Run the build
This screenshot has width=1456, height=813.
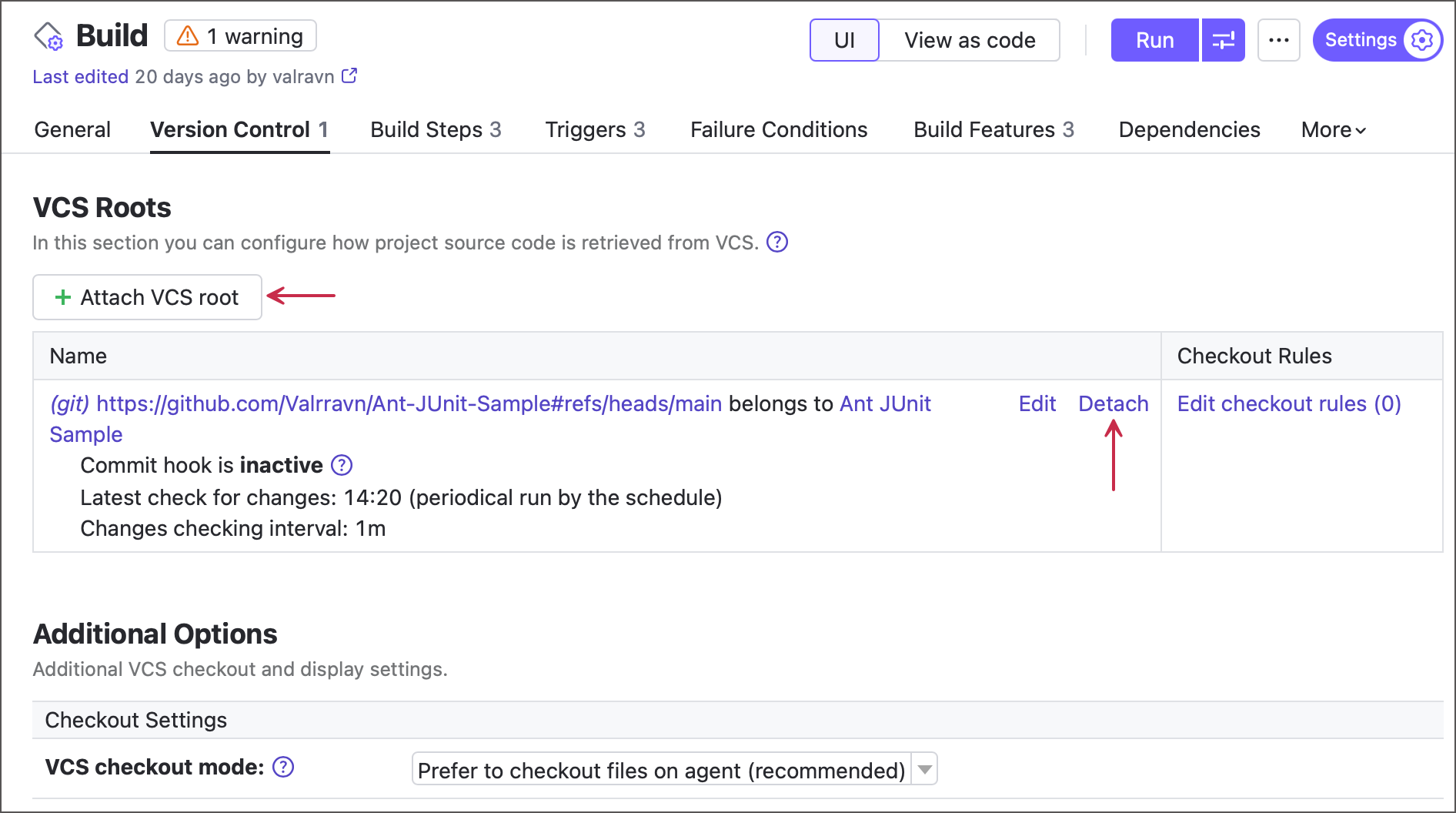coord(1154,40)
